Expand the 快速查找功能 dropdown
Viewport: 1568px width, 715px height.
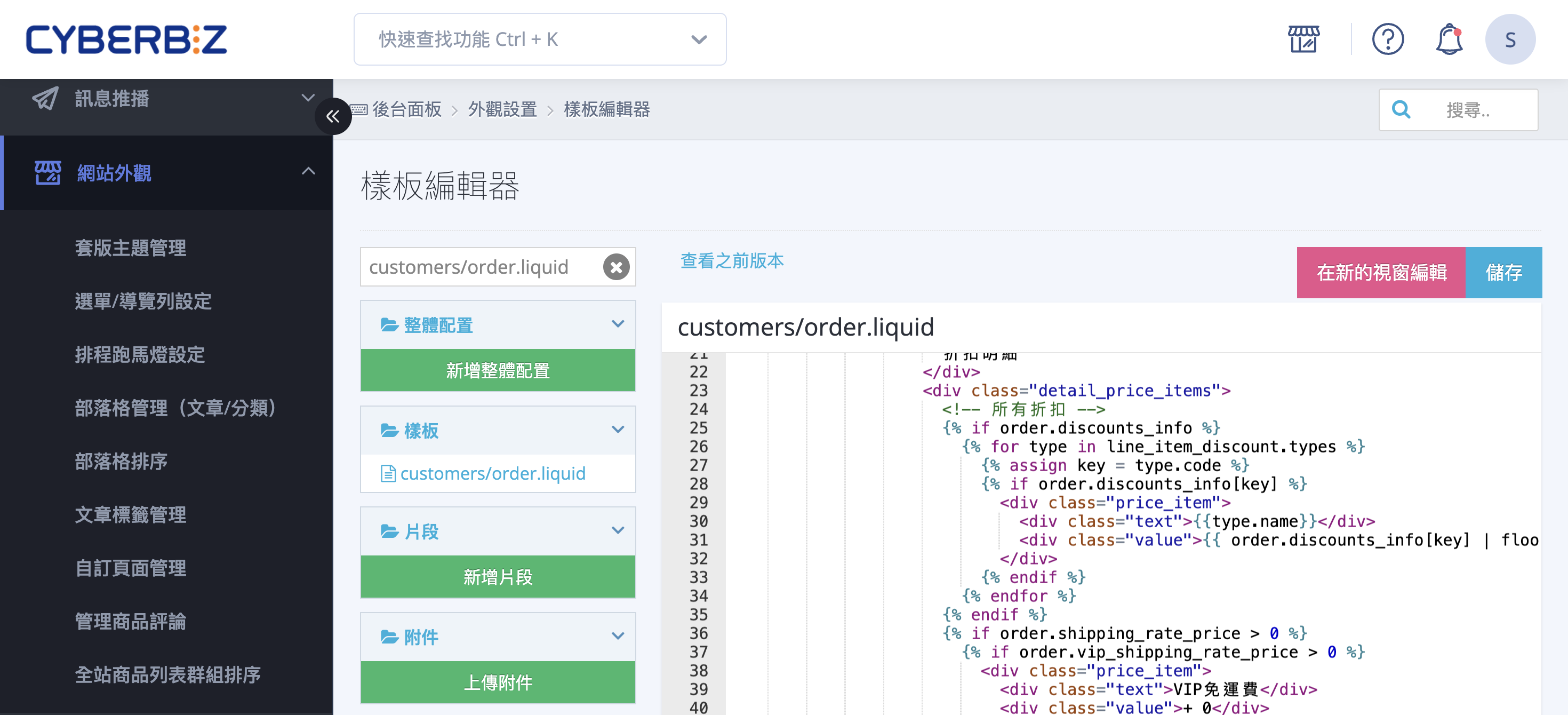pos(699,39)
